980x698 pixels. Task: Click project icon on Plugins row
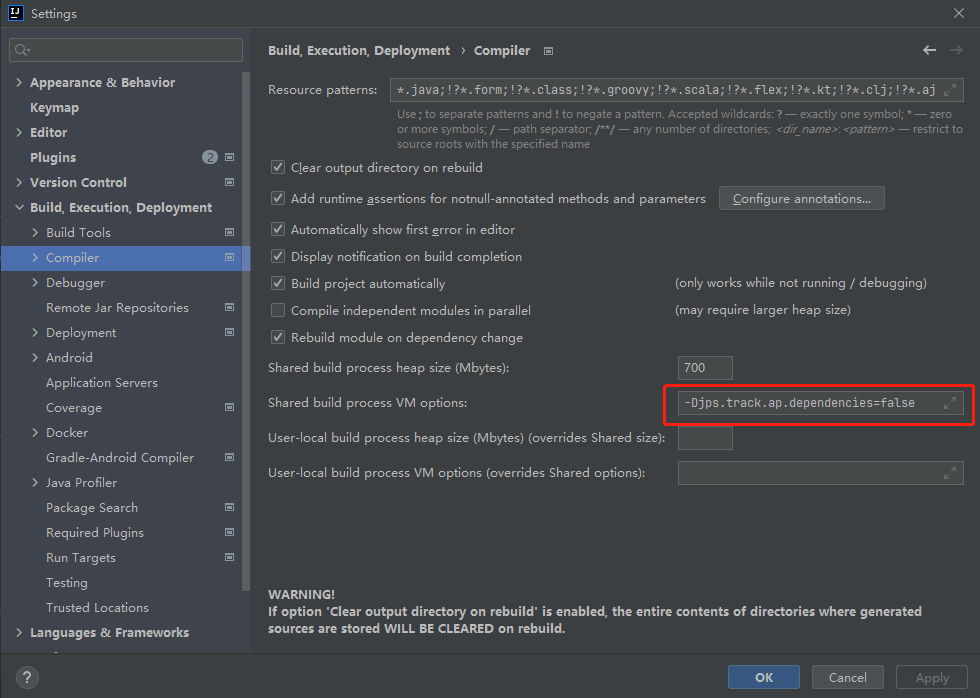(x=229, y=157)
